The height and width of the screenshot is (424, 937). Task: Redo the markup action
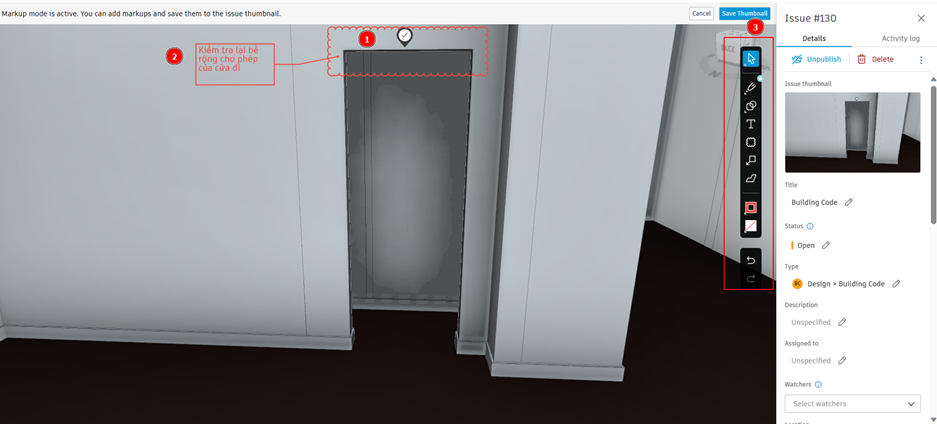(751, 278)
